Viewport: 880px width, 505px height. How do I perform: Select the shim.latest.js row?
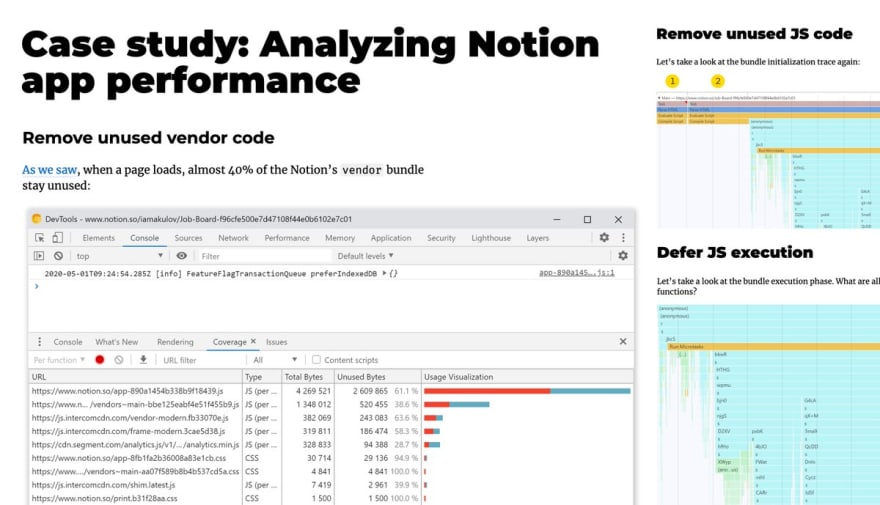pyautogui.click(x=331, y=485)
